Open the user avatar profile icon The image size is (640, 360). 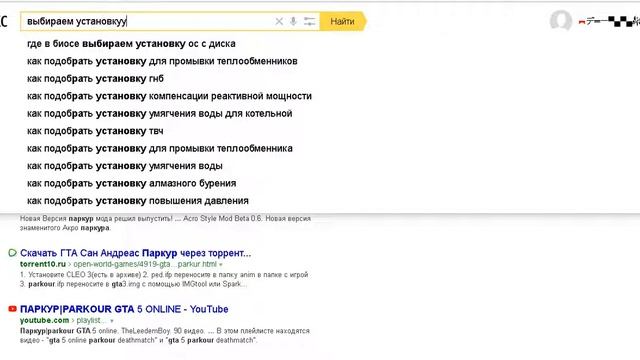(561, 20)
